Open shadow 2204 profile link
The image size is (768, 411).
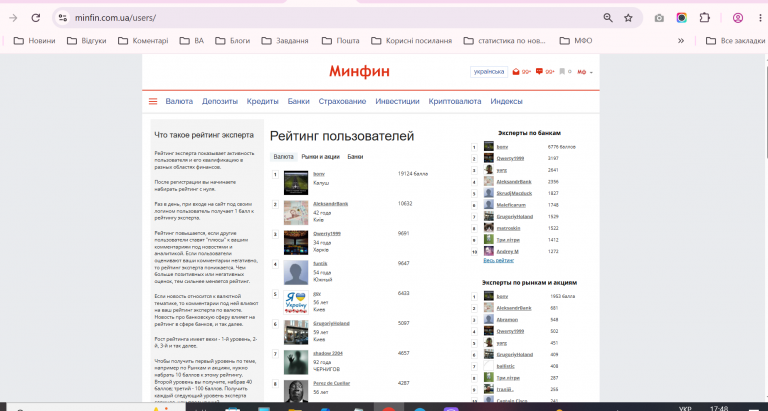(x=327, y=353)
